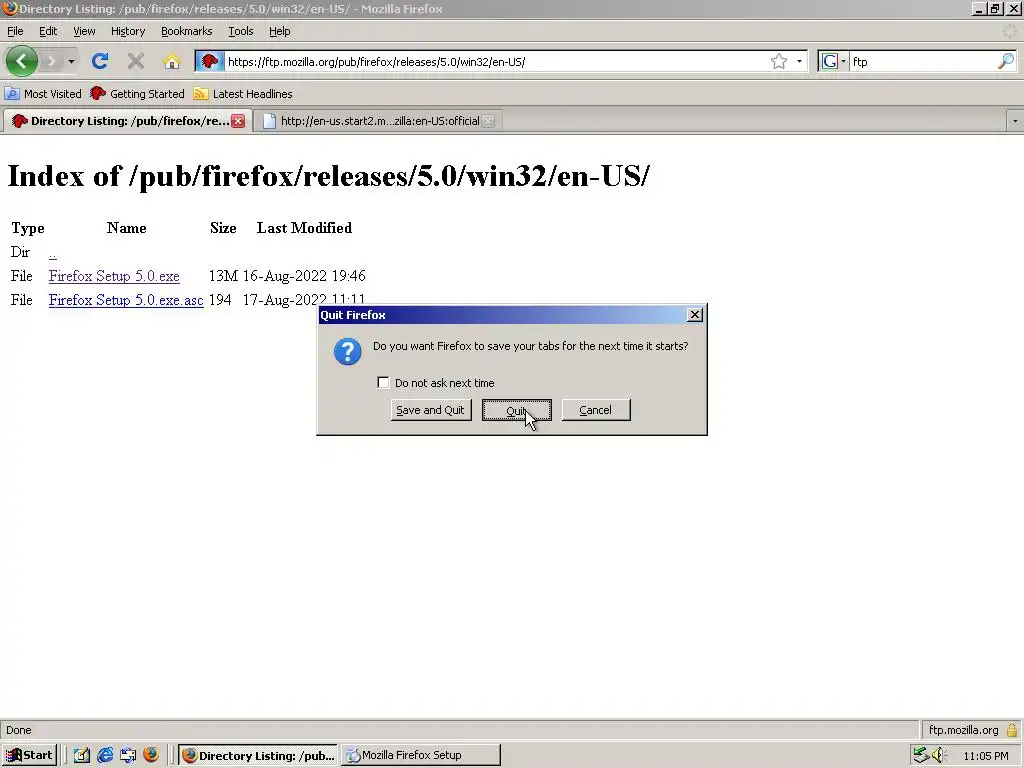Image resolution: width=1024 pixels, height=768 pixels.
Task: Bookmark this page with the star icon
Action: click(778, 61)
